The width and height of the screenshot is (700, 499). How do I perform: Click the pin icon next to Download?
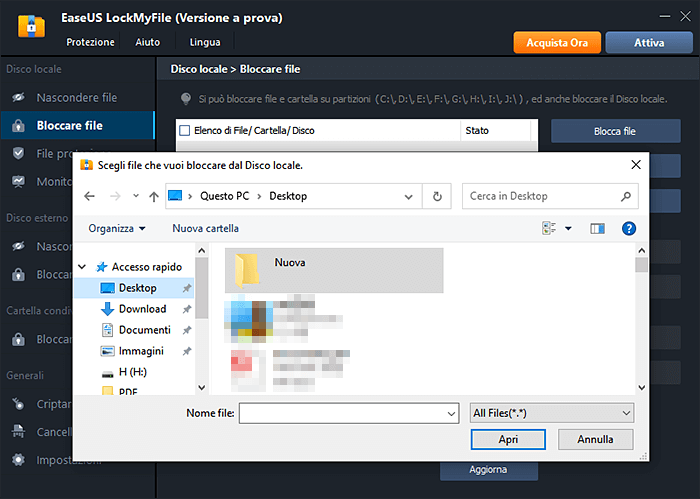point(187,309)
